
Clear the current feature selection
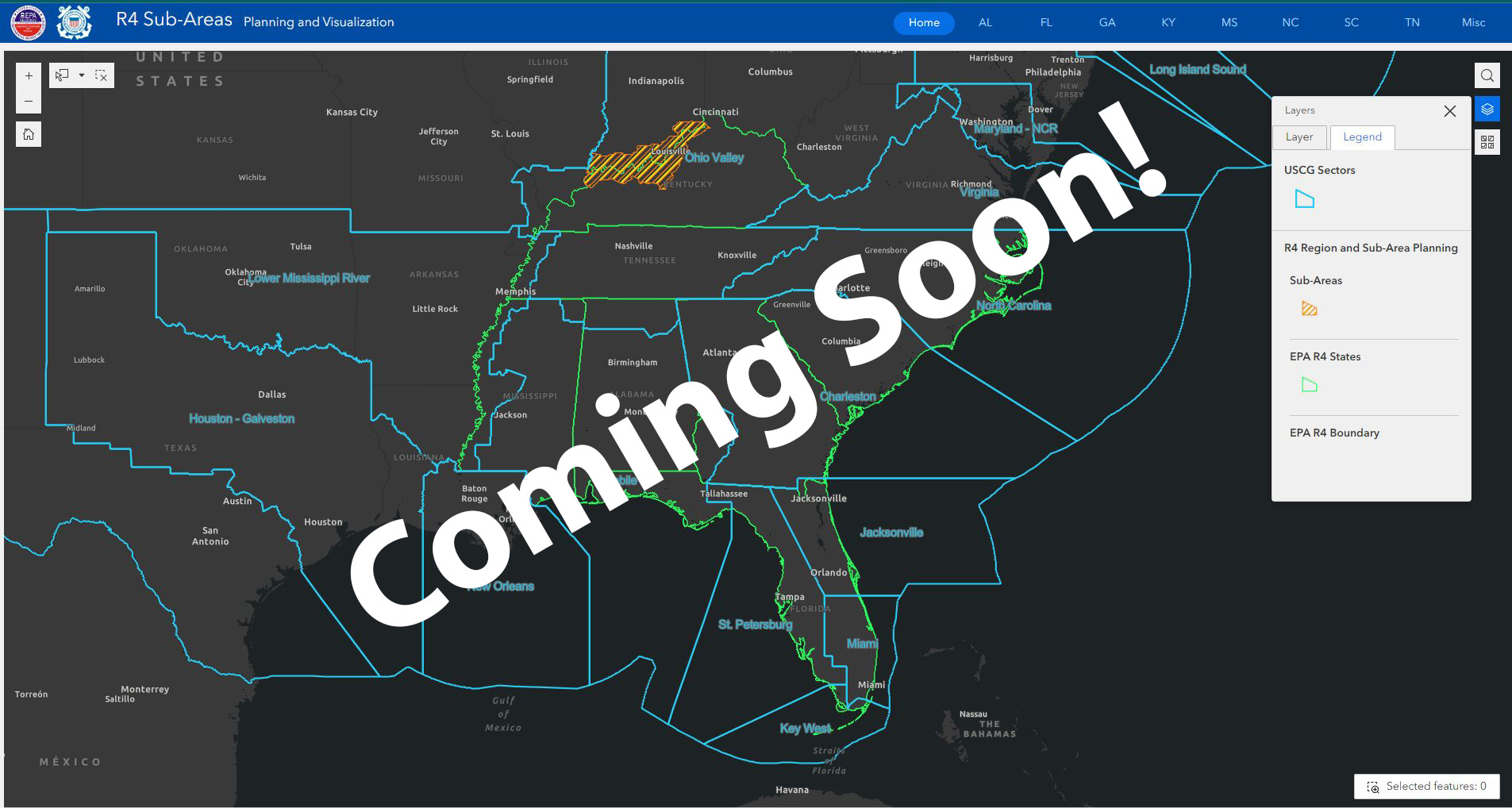click(x=101, y=75)
